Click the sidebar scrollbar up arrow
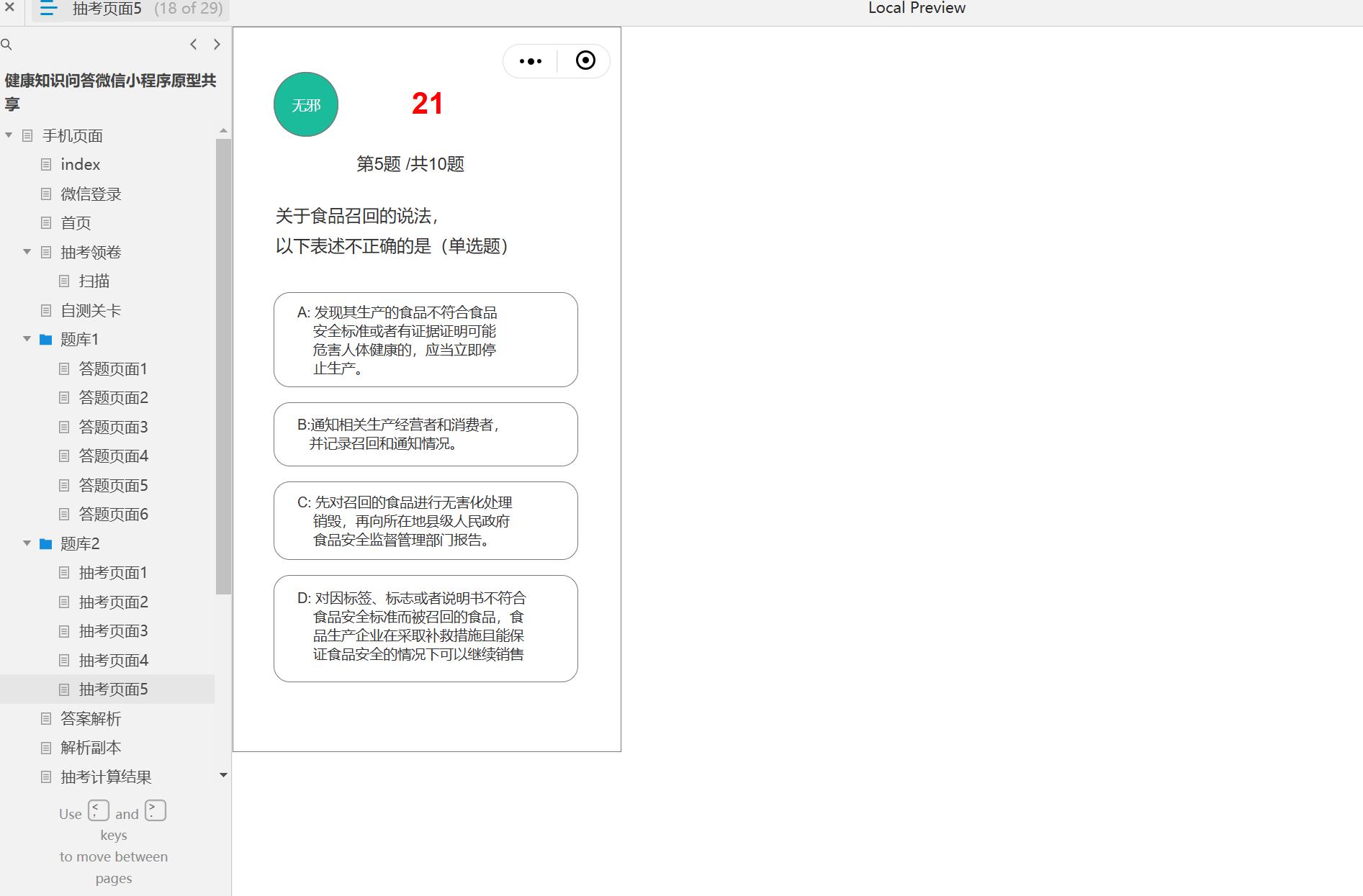The image size is (1363, 896). coord(223,130)
